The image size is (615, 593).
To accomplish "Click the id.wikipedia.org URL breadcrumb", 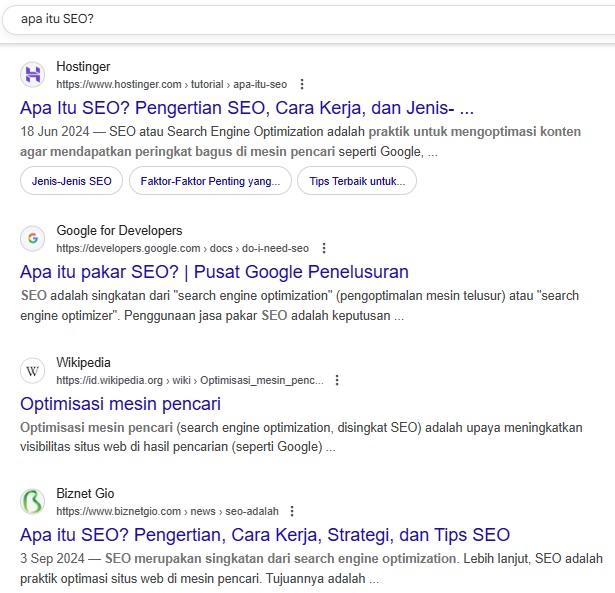I will [x=190, y=380].
